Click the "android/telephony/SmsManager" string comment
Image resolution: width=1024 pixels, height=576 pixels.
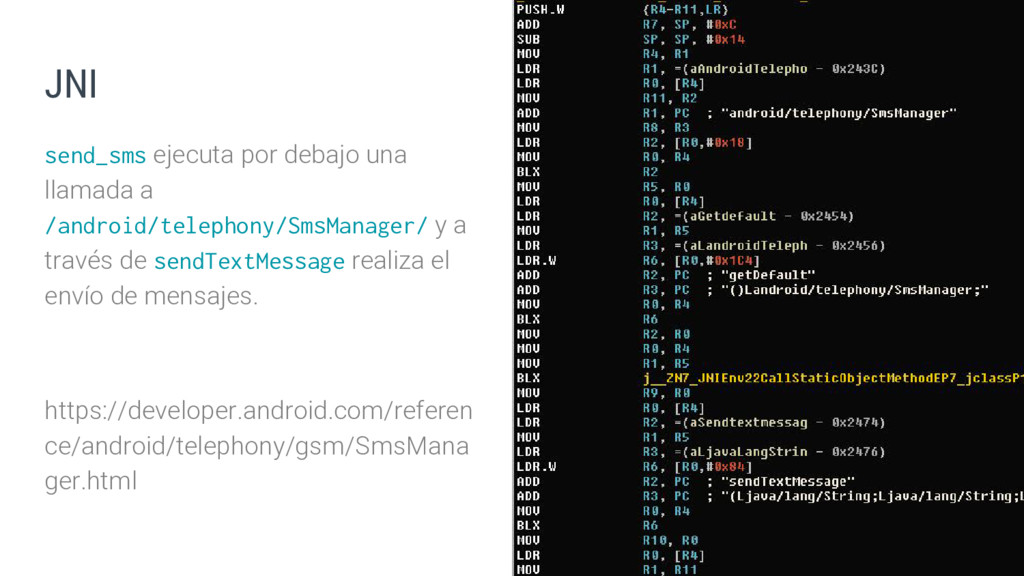(x=839, y=113)
